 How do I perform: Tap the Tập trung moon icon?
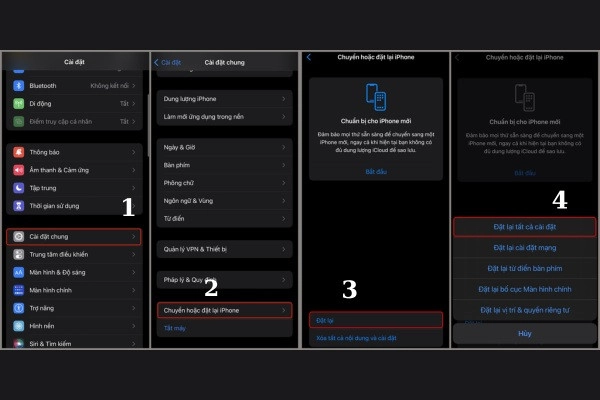tap(18, 187)
